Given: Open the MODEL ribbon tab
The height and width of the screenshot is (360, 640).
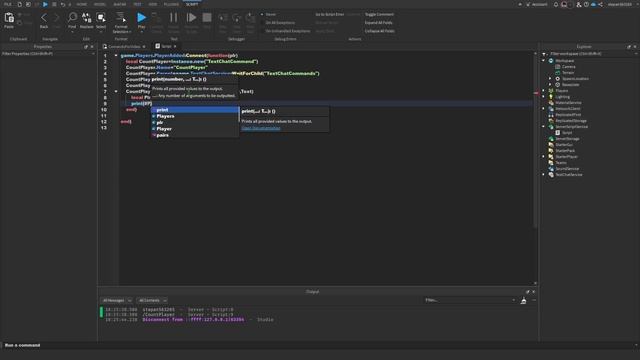Looking at the screenshot, I should click(100, 4).
